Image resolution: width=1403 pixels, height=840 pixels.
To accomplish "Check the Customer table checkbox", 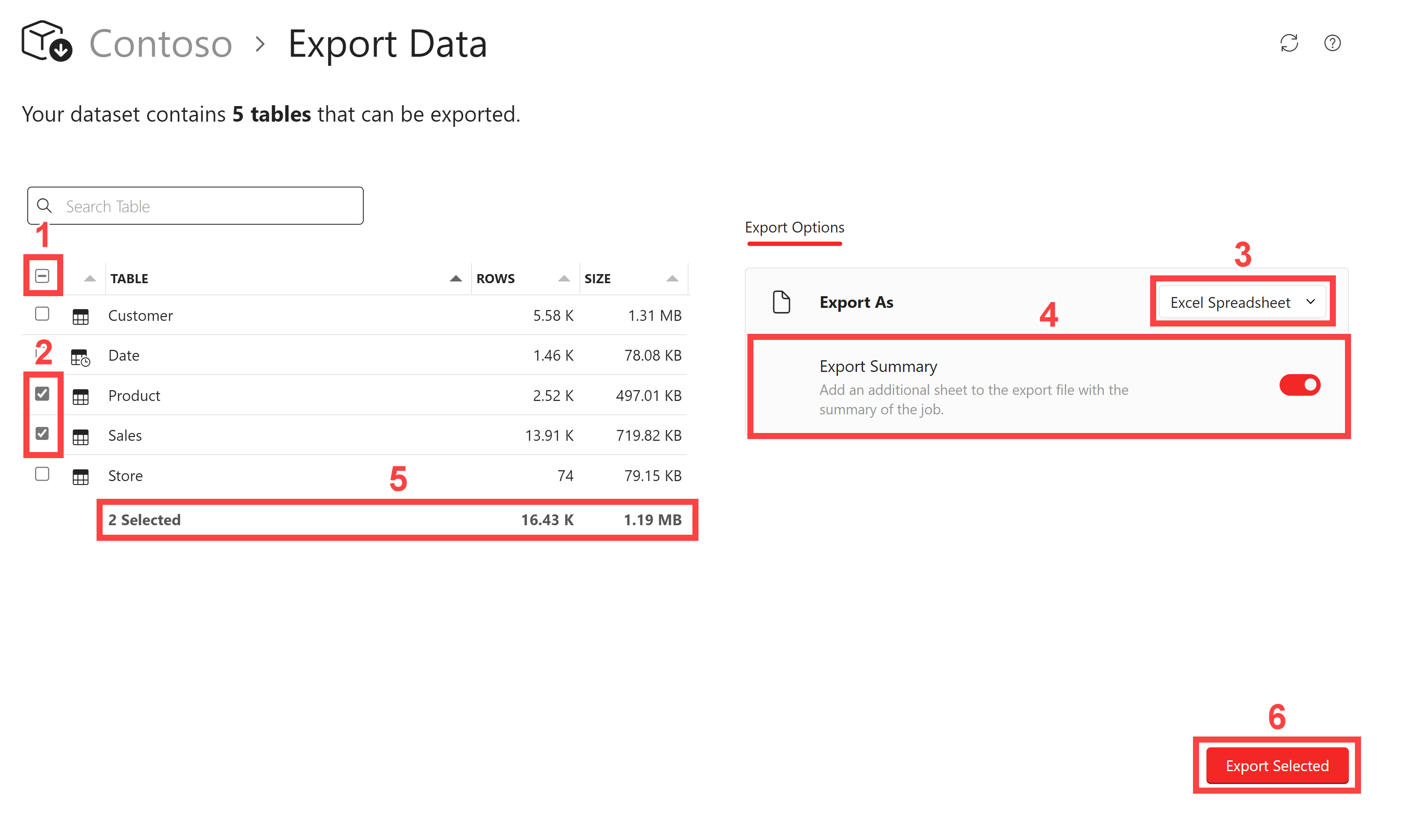I will (42, 314).
